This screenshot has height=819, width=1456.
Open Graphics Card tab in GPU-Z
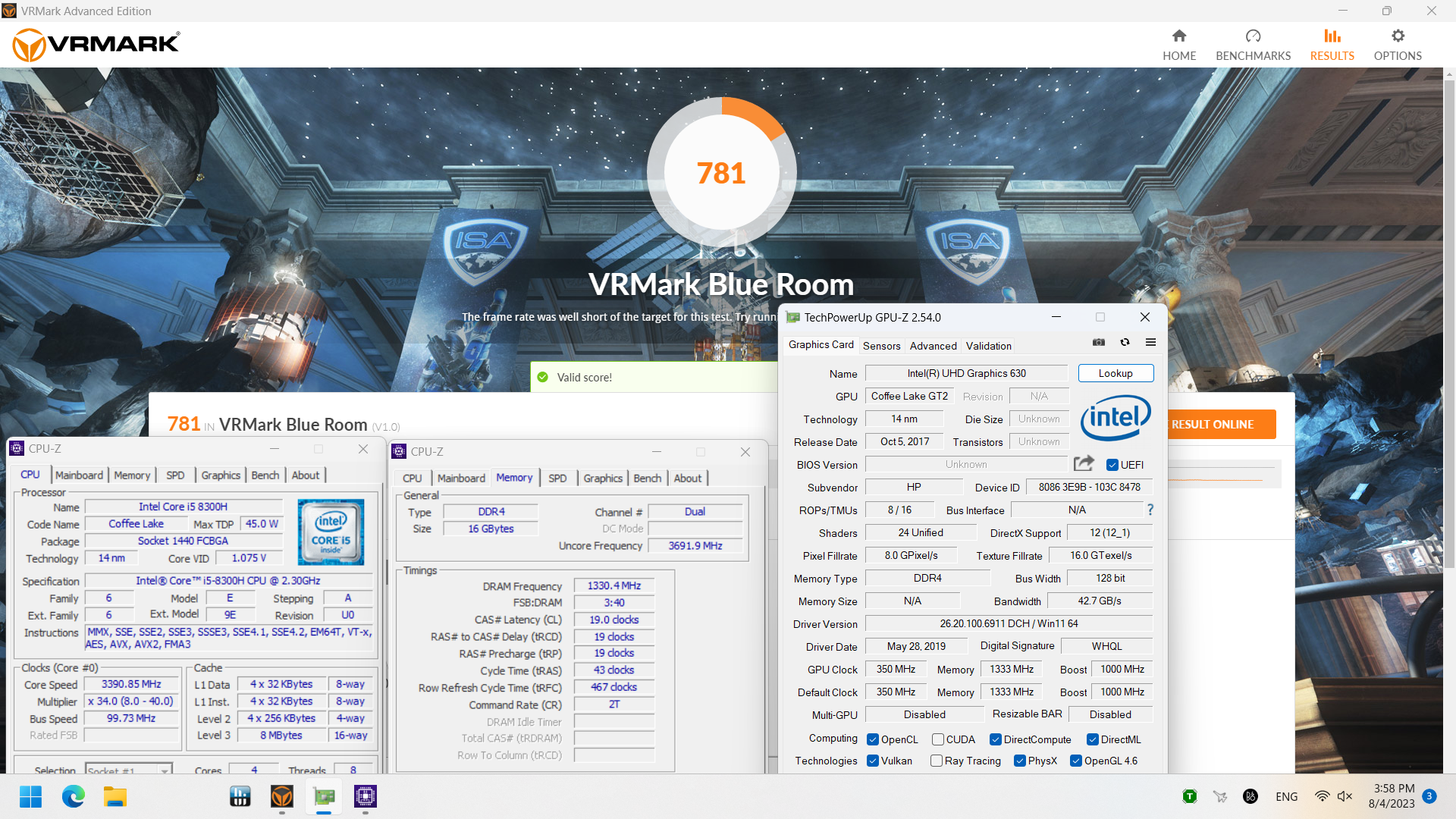point(821,344)
